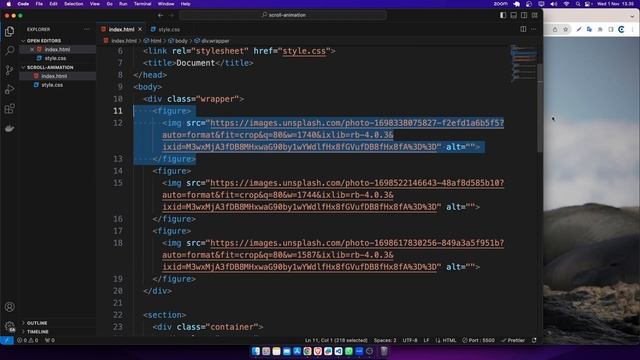Click Ln 11, Col 1 go-to-line indicator
The height and width of the screenshot is (360, 640).
coord(336,340)
